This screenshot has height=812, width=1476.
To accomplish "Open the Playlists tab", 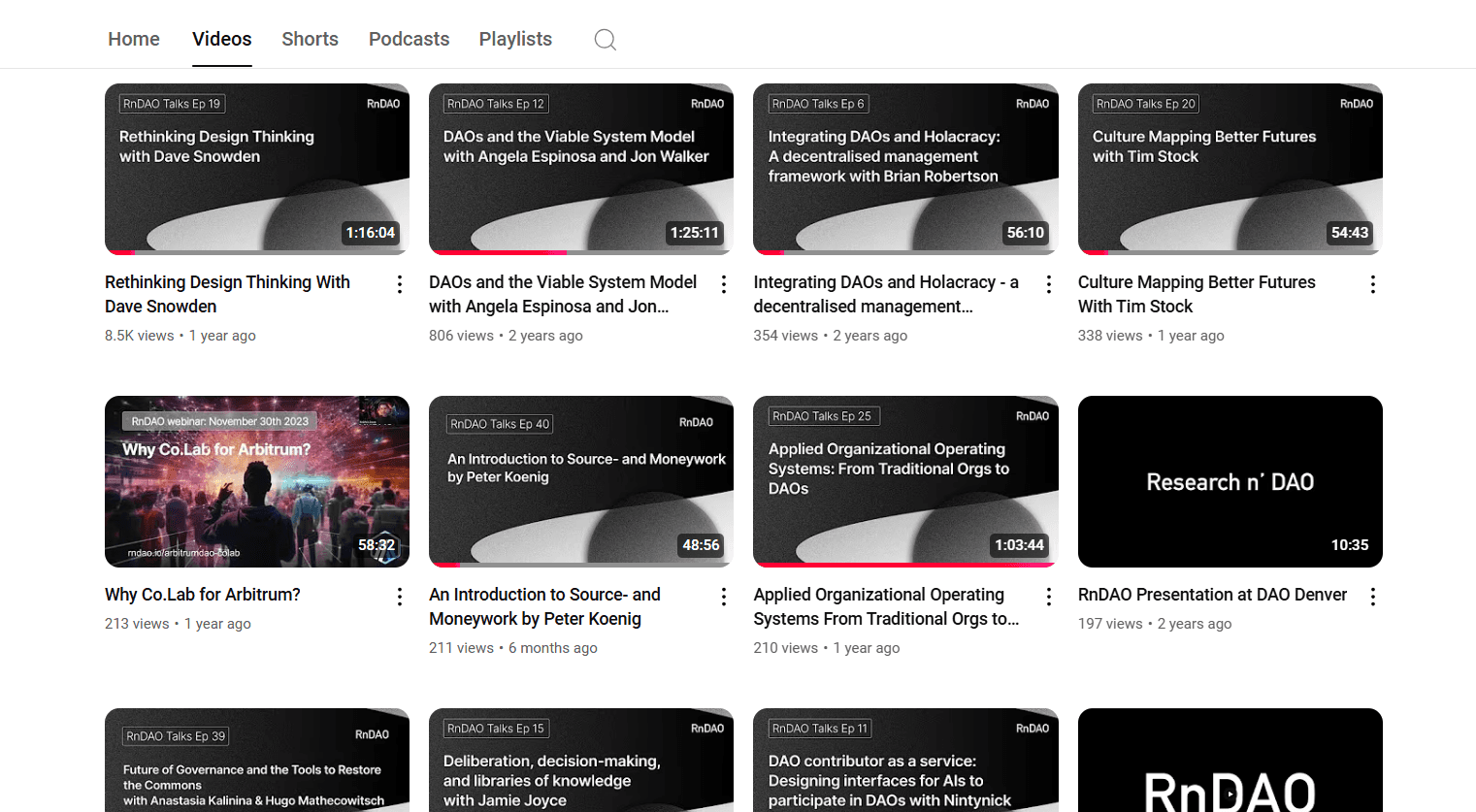I will [515, 39].
